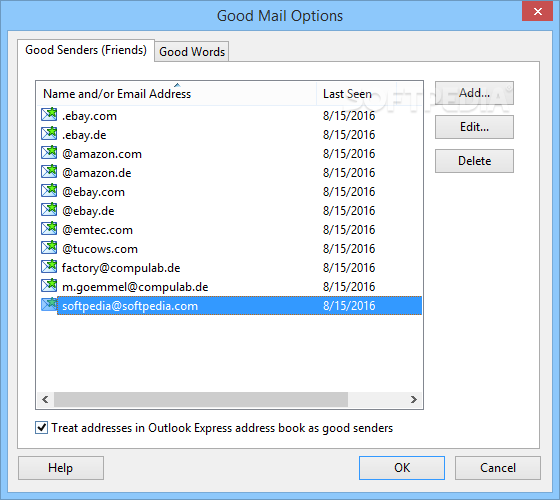Open Help for this dialog
The image size is (560, 500).
click(61, 468)
